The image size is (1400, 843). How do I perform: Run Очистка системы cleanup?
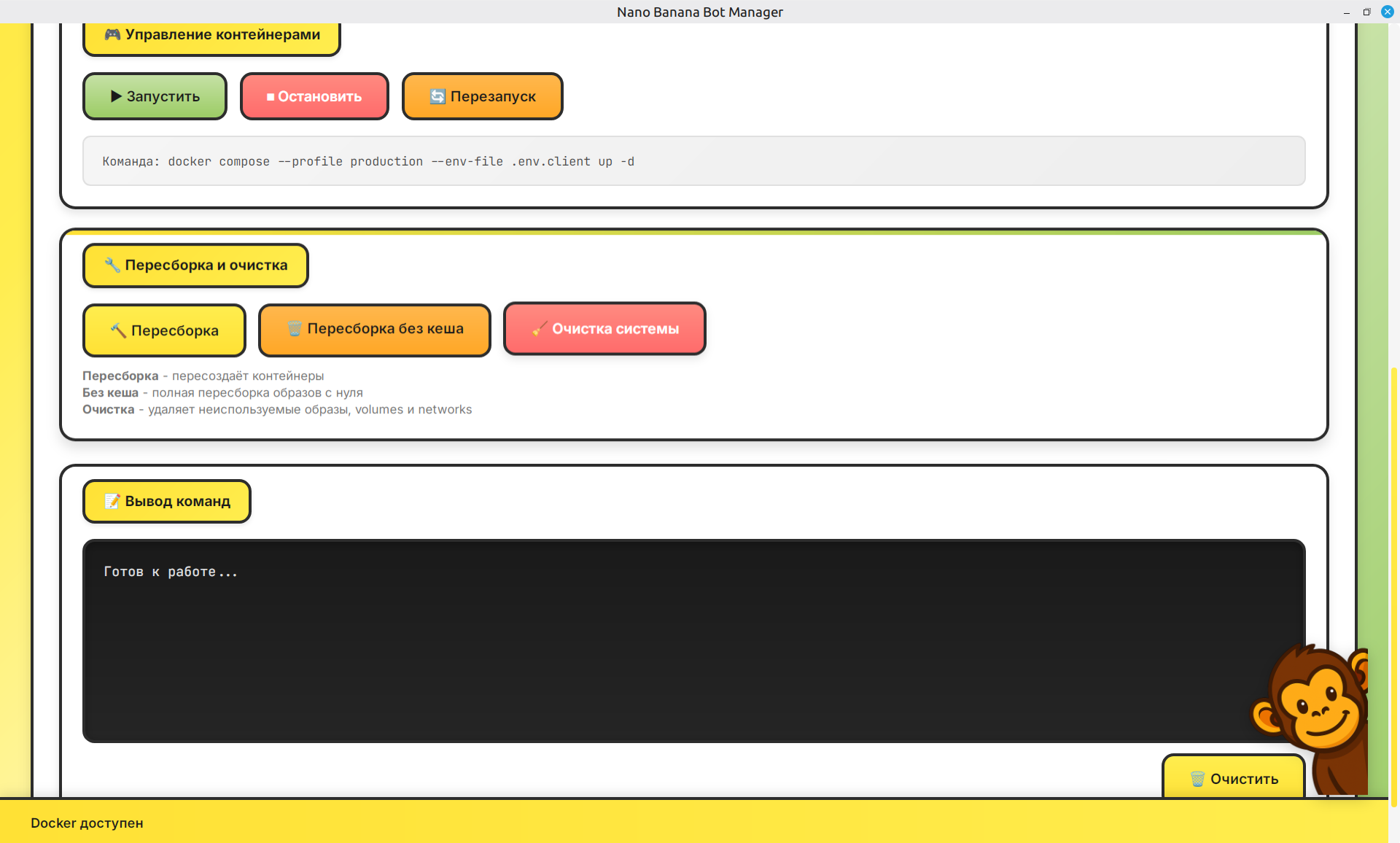tap(604, 329)
